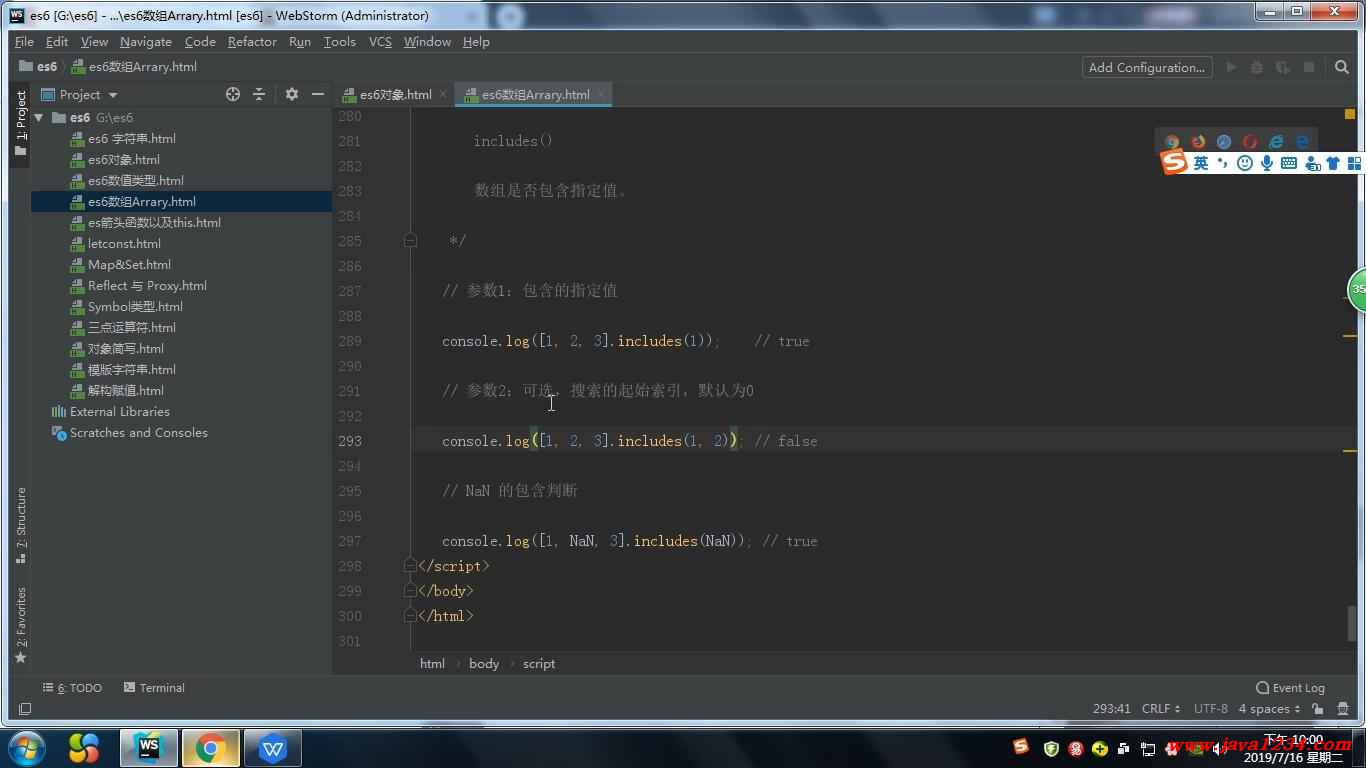Screen dimensions: 1366x768
Task: Close the es6数组Arrary.html editor tab
Action: 601,95
